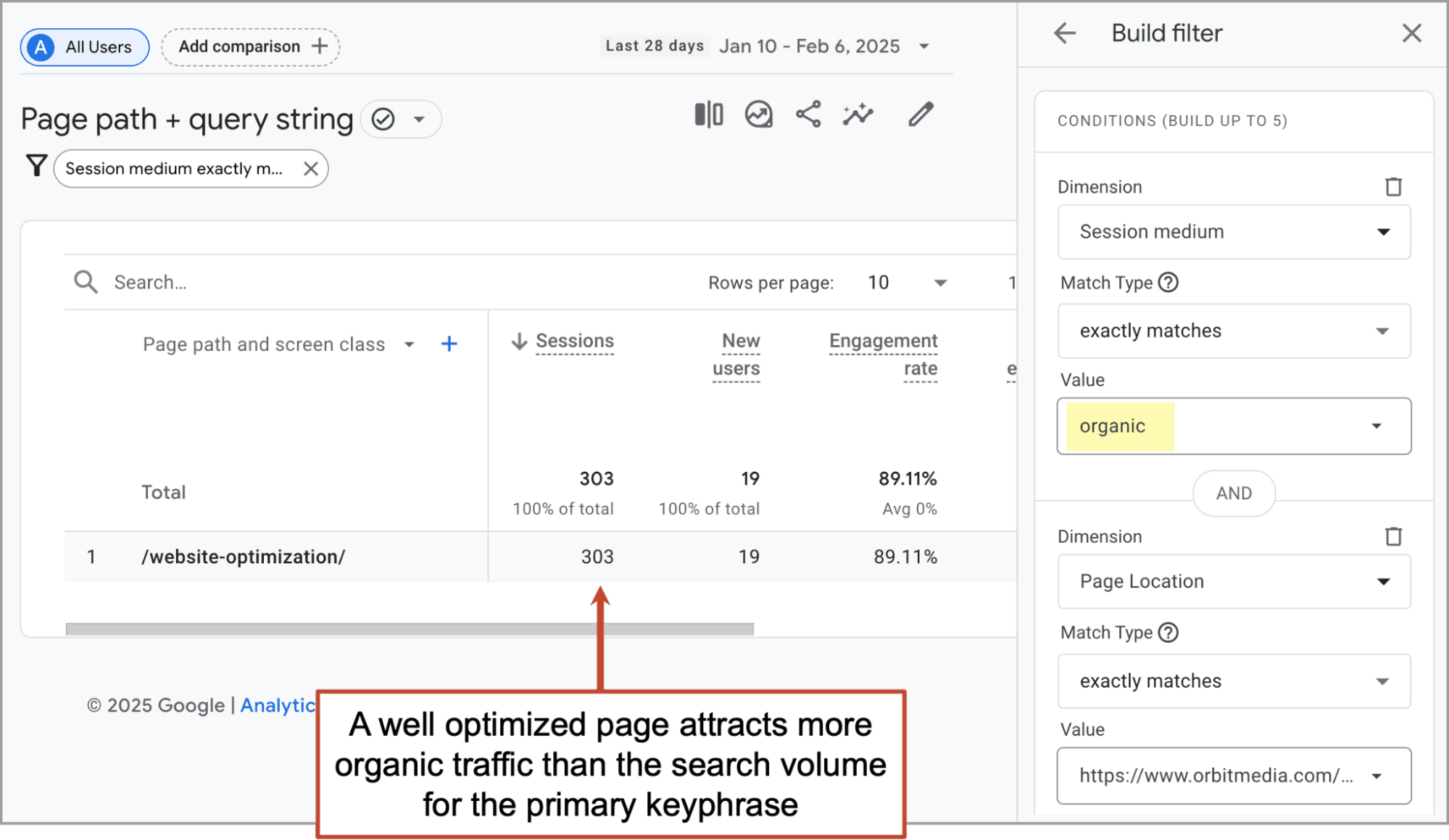Go back from Build filter panel
The height and width of the screenshot is (840, 1449).
(x=1064, y=33)
